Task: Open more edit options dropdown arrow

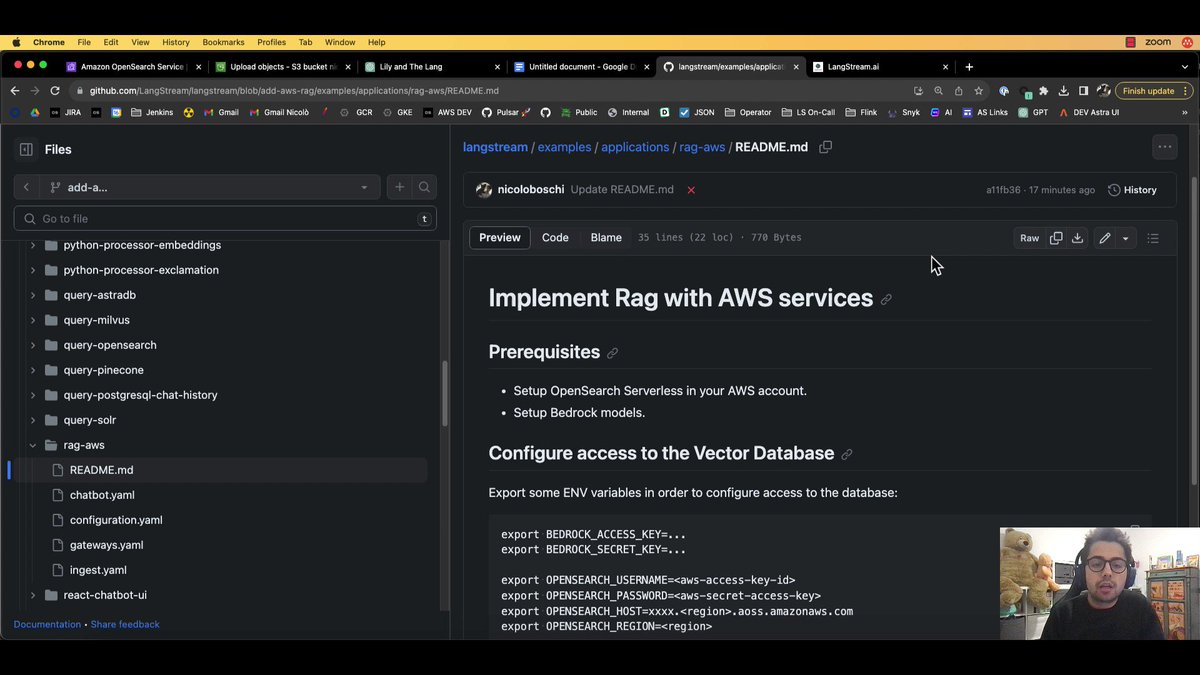Action: 1125,238
